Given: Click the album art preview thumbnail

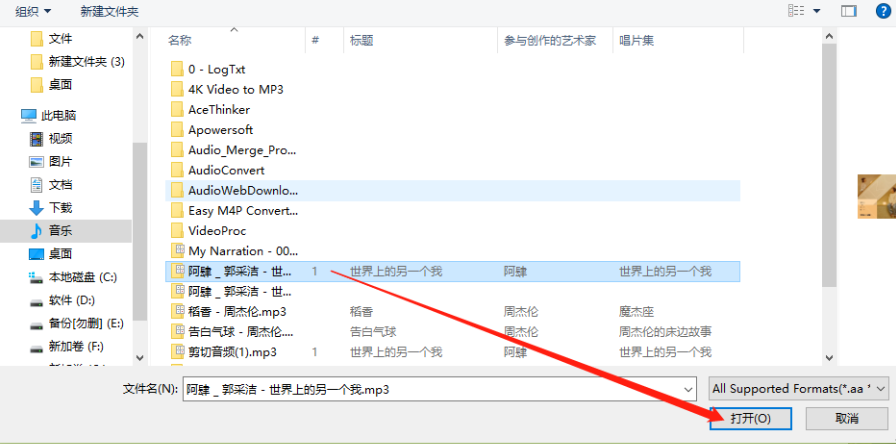Looking at the screenshot, I should pos(877,197).
